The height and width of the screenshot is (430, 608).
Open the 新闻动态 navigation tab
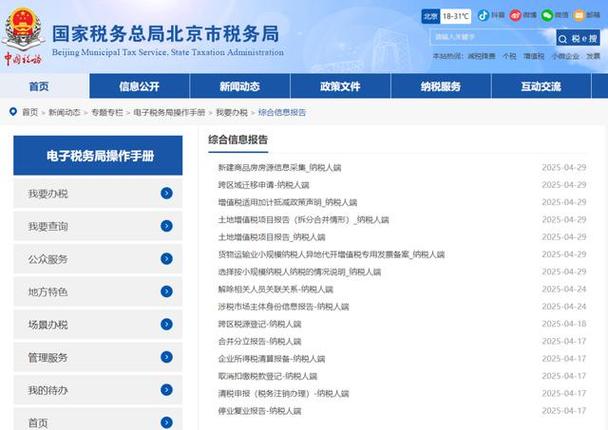pos(240,86)
